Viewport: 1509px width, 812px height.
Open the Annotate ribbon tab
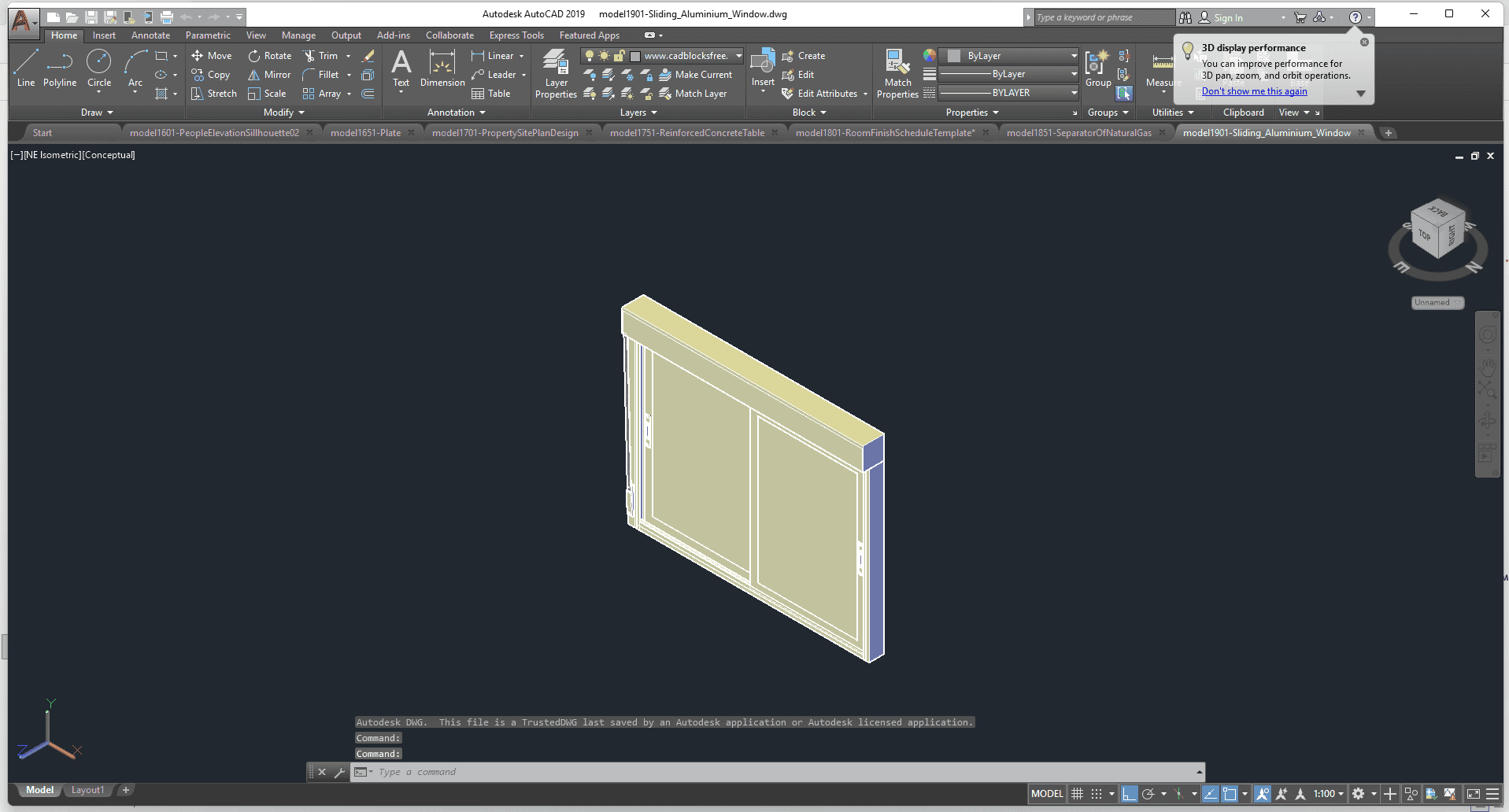150,35
